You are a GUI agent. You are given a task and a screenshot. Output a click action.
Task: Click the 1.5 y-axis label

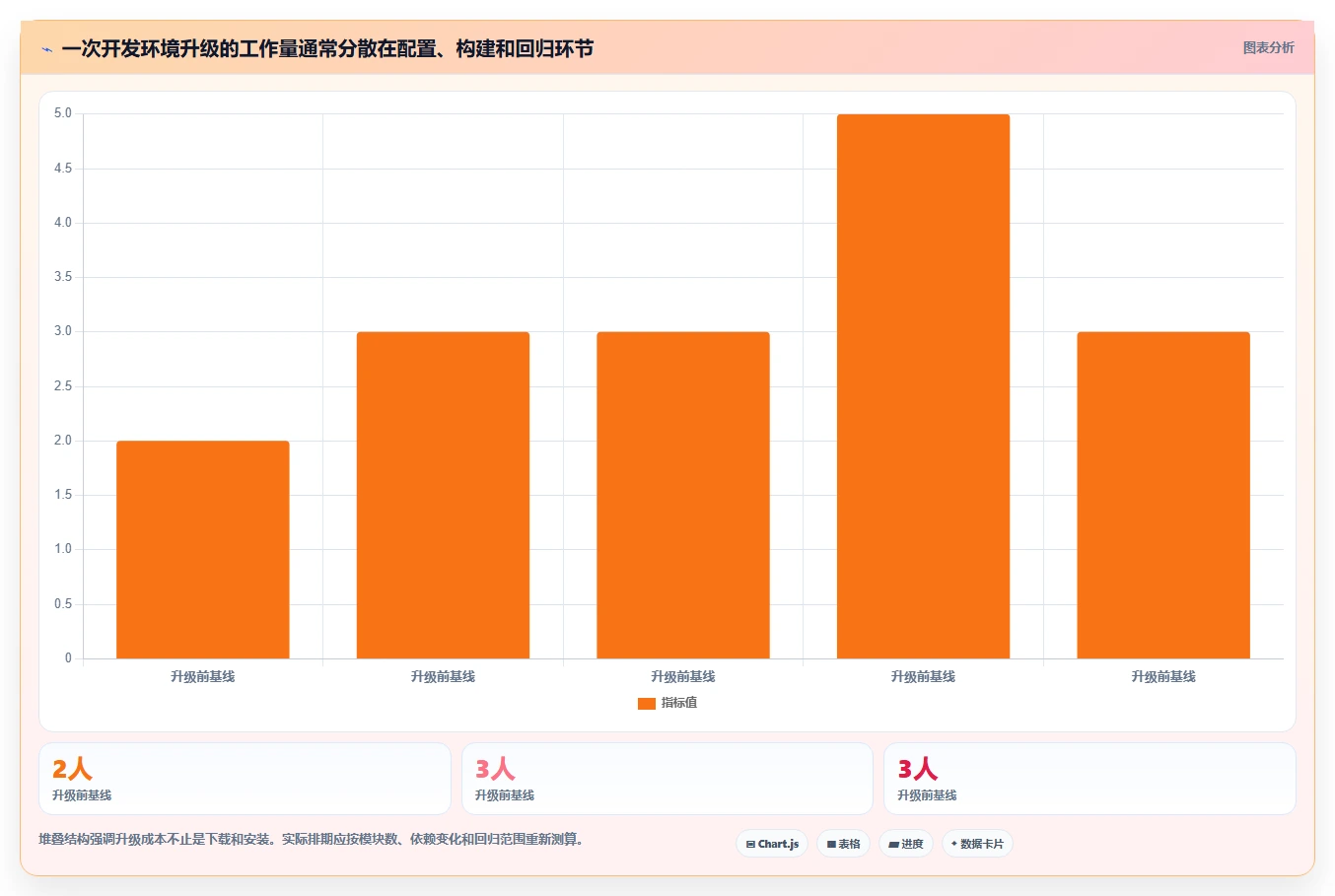click(x=63, y=495)
